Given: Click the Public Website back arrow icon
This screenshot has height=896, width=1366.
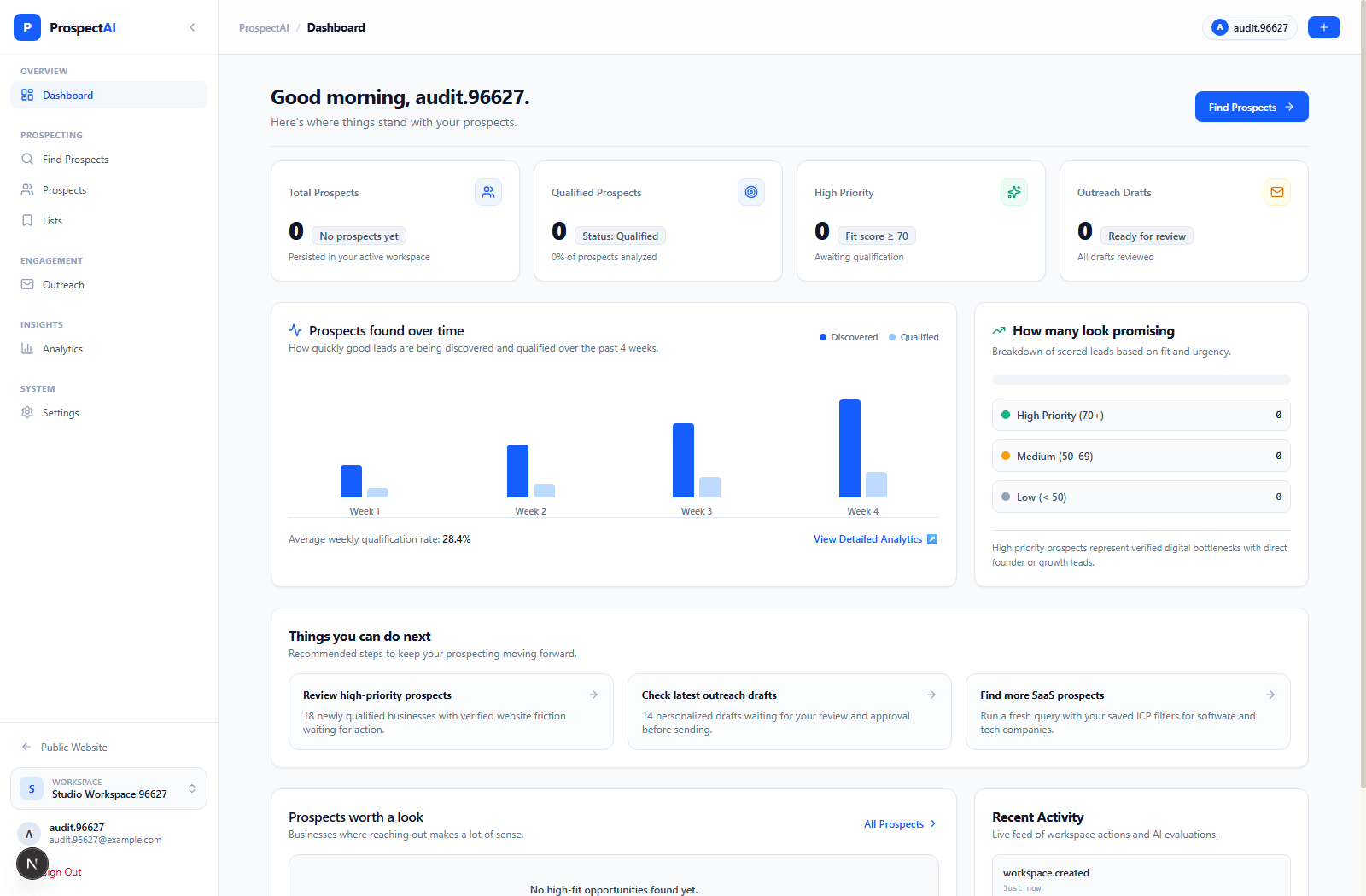Looking at the screenshot, I should 26,747.
